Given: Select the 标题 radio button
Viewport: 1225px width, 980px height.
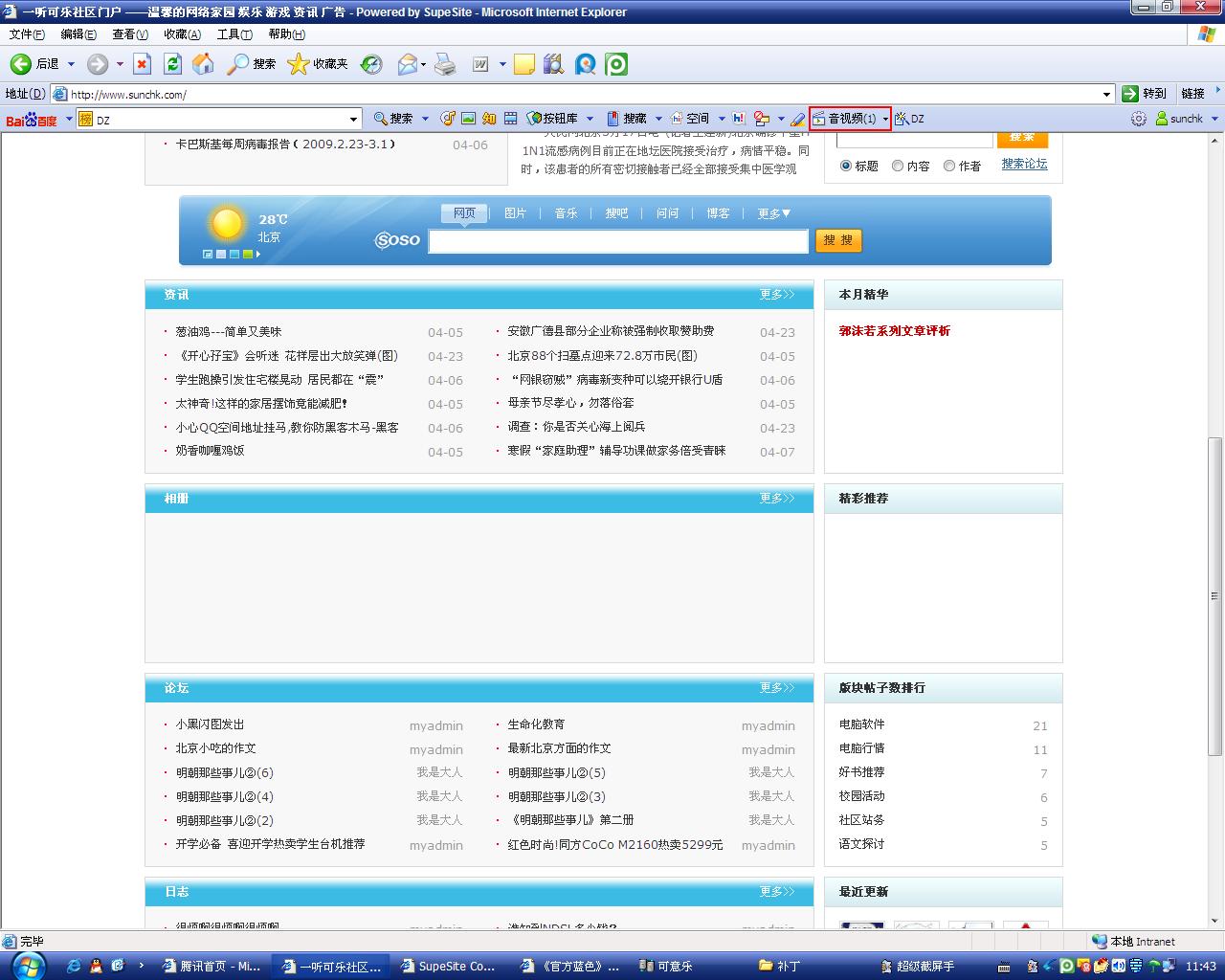Looking at the screenshot, I should tap(846, 166).
